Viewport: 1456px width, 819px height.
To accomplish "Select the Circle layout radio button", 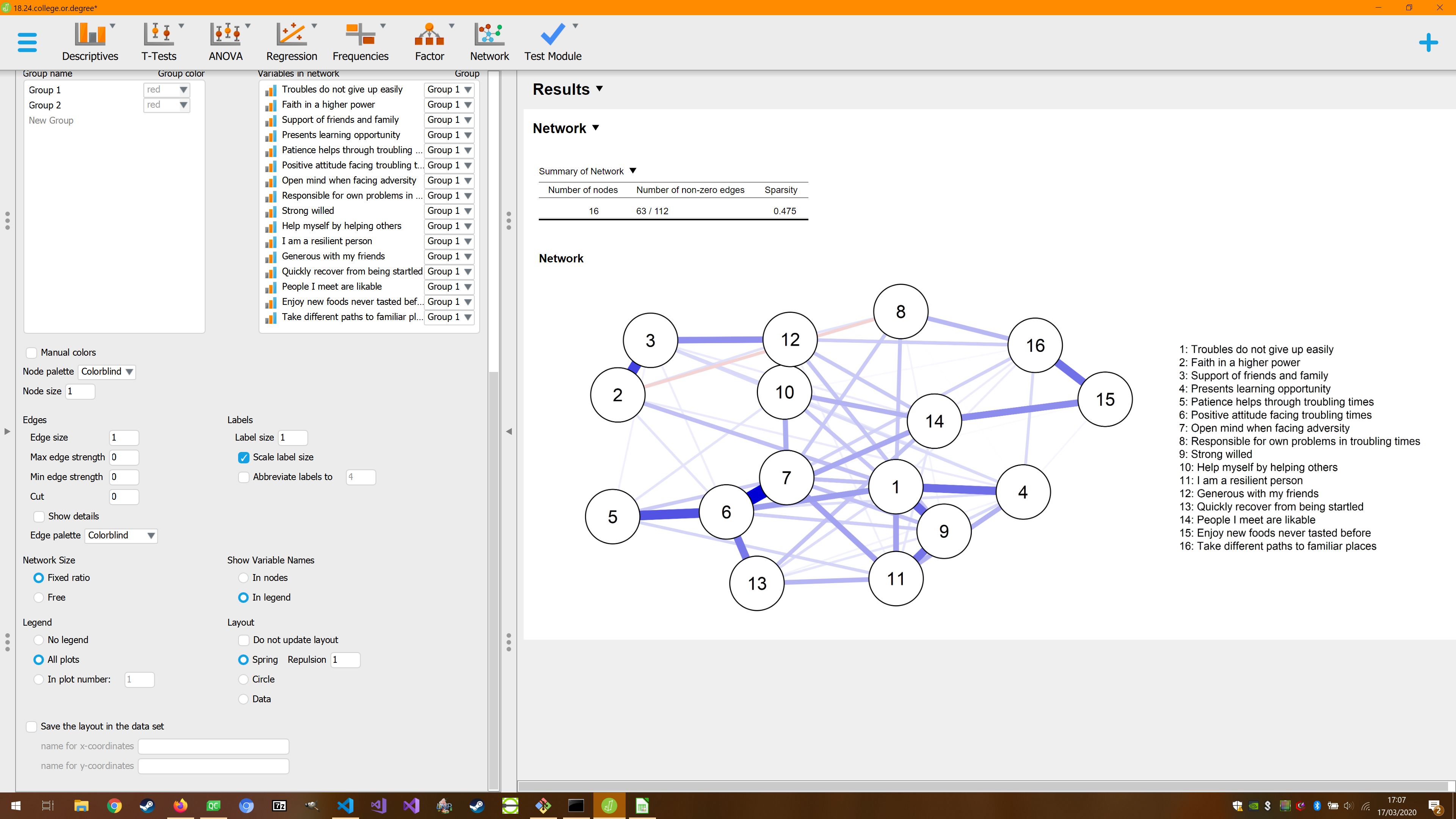I will coord(243,679).
